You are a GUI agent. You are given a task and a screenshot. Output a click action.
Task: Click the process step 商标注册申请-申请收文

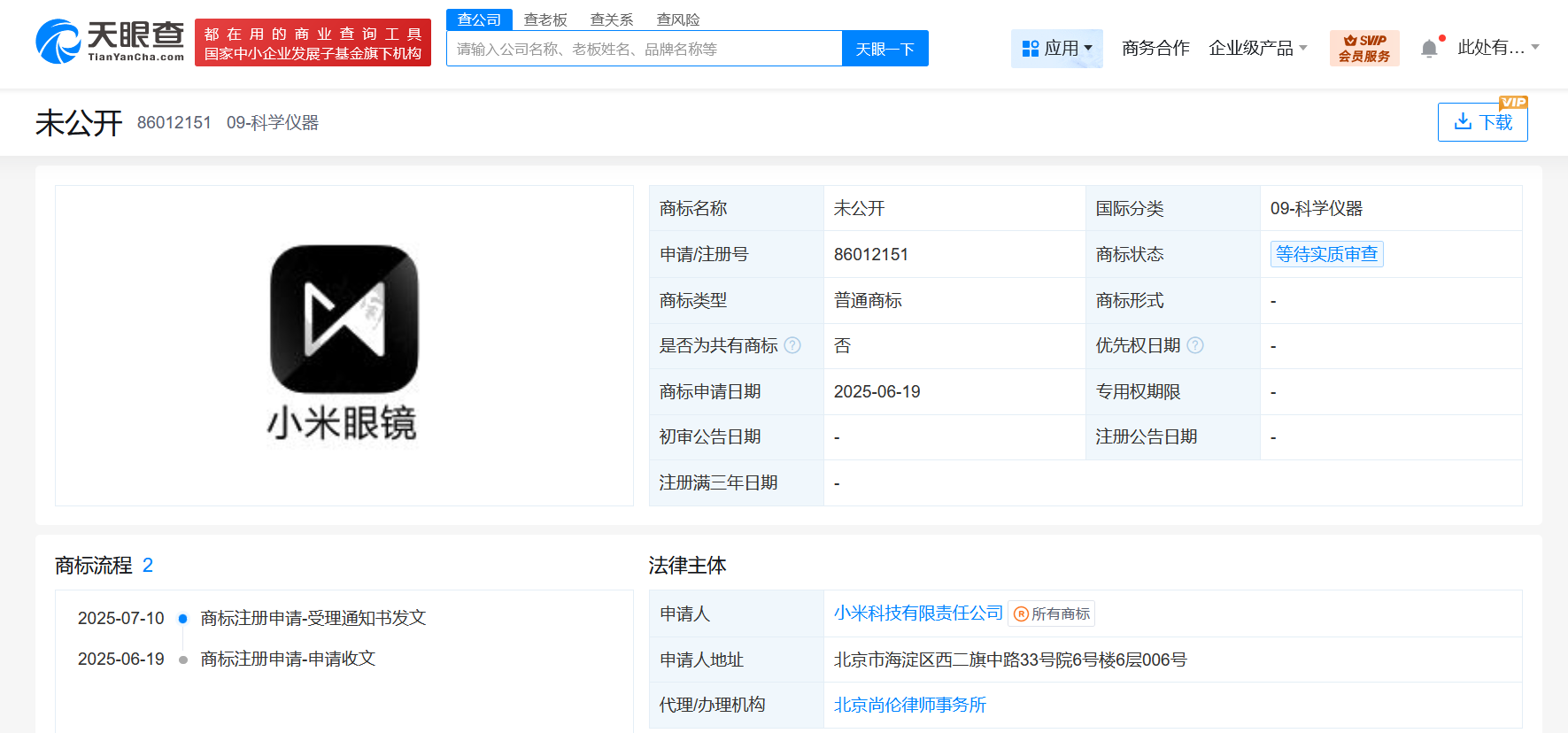(288, 659)
